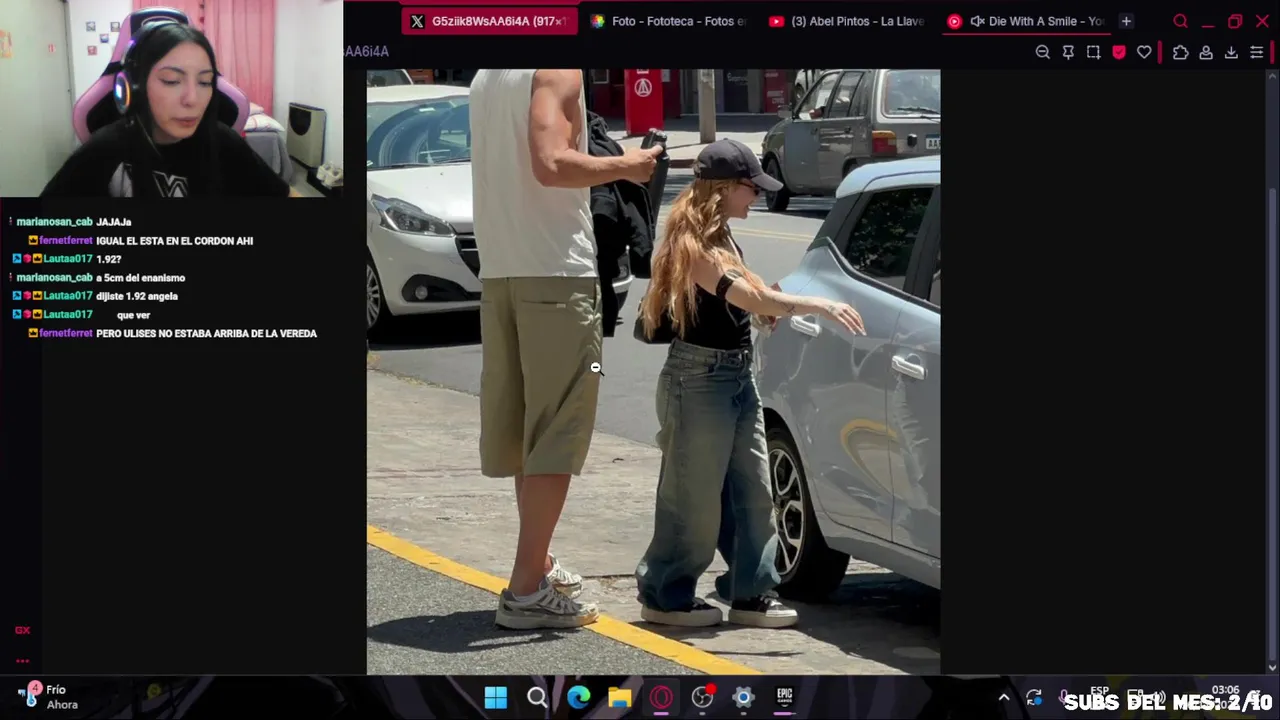Click chat message '1.92?' from Lautaa017

point(108,259)
